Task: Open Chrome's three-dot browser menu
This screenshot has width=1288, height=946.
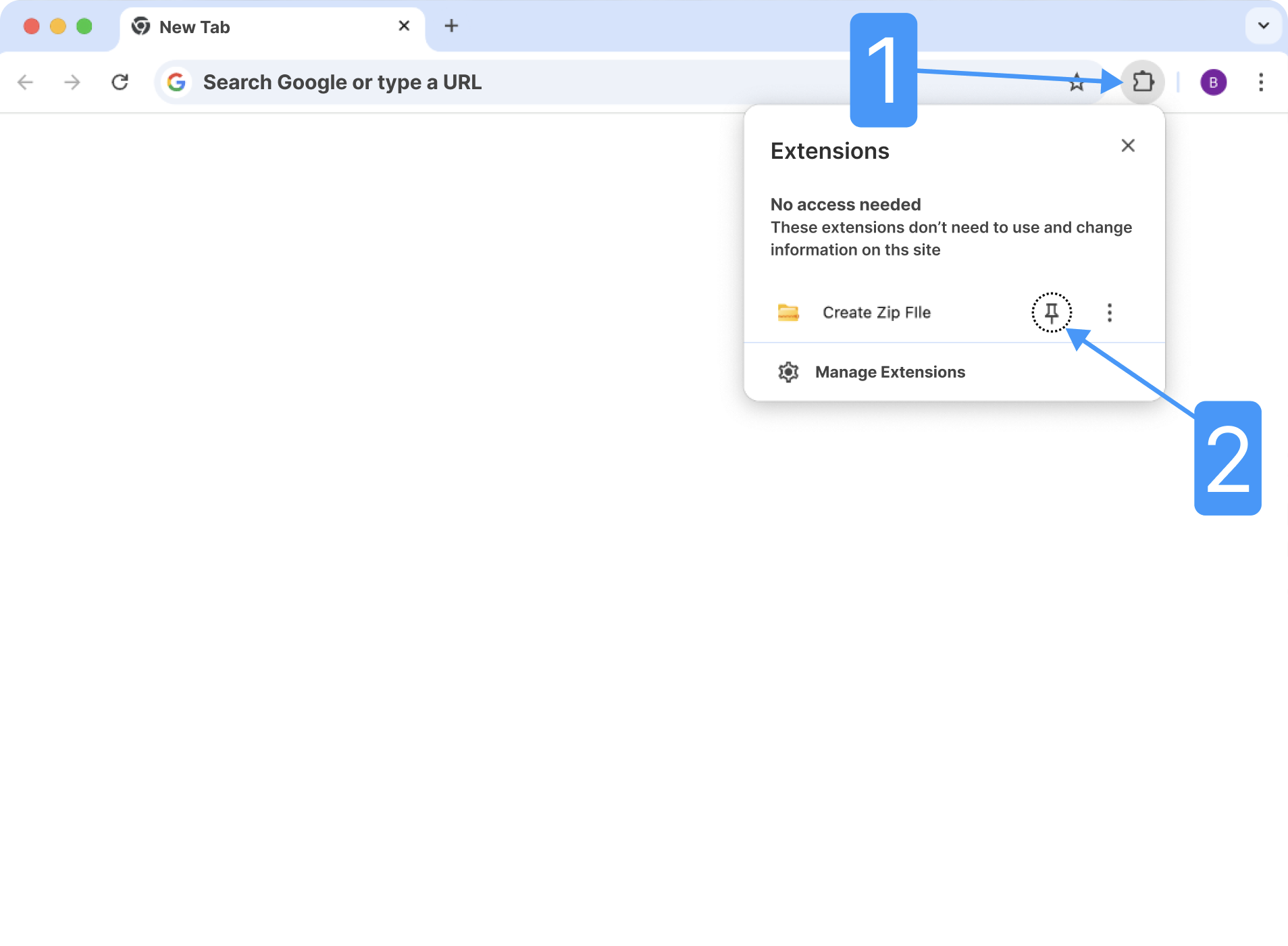Action: 1260,82
